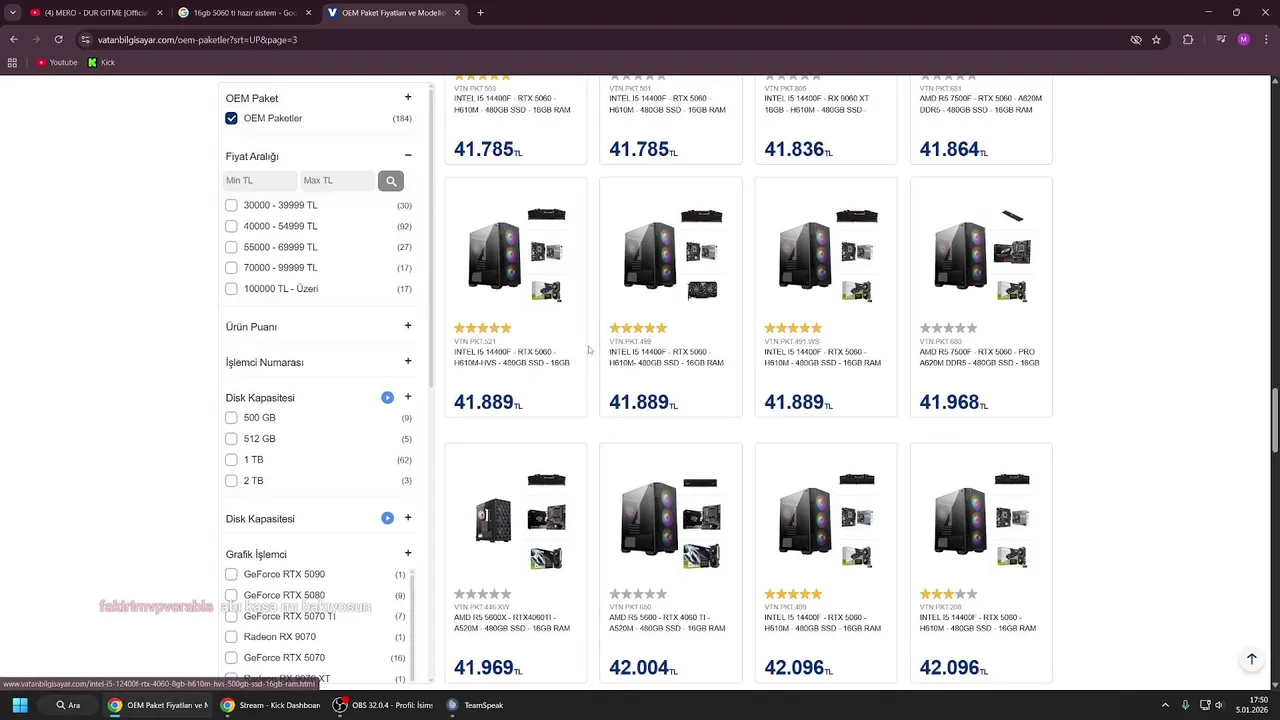Open the AMD R5 5600X RTX4060TI product title
The image size is (1280, 720).
point(512,623)
